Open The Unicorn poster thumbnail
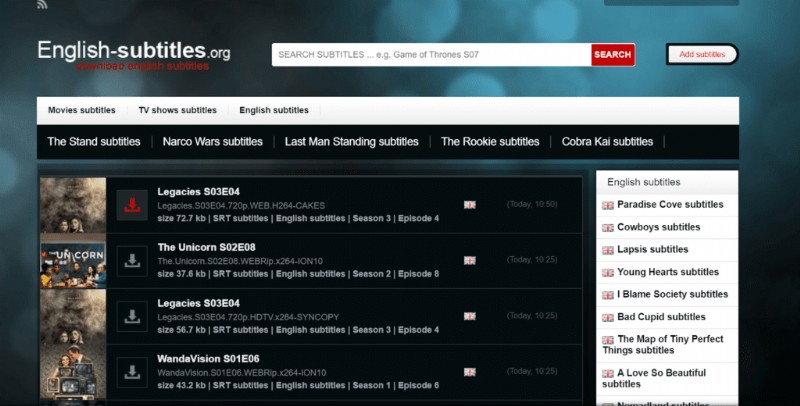This screenshot has width=800, height=406. point(73,261)
